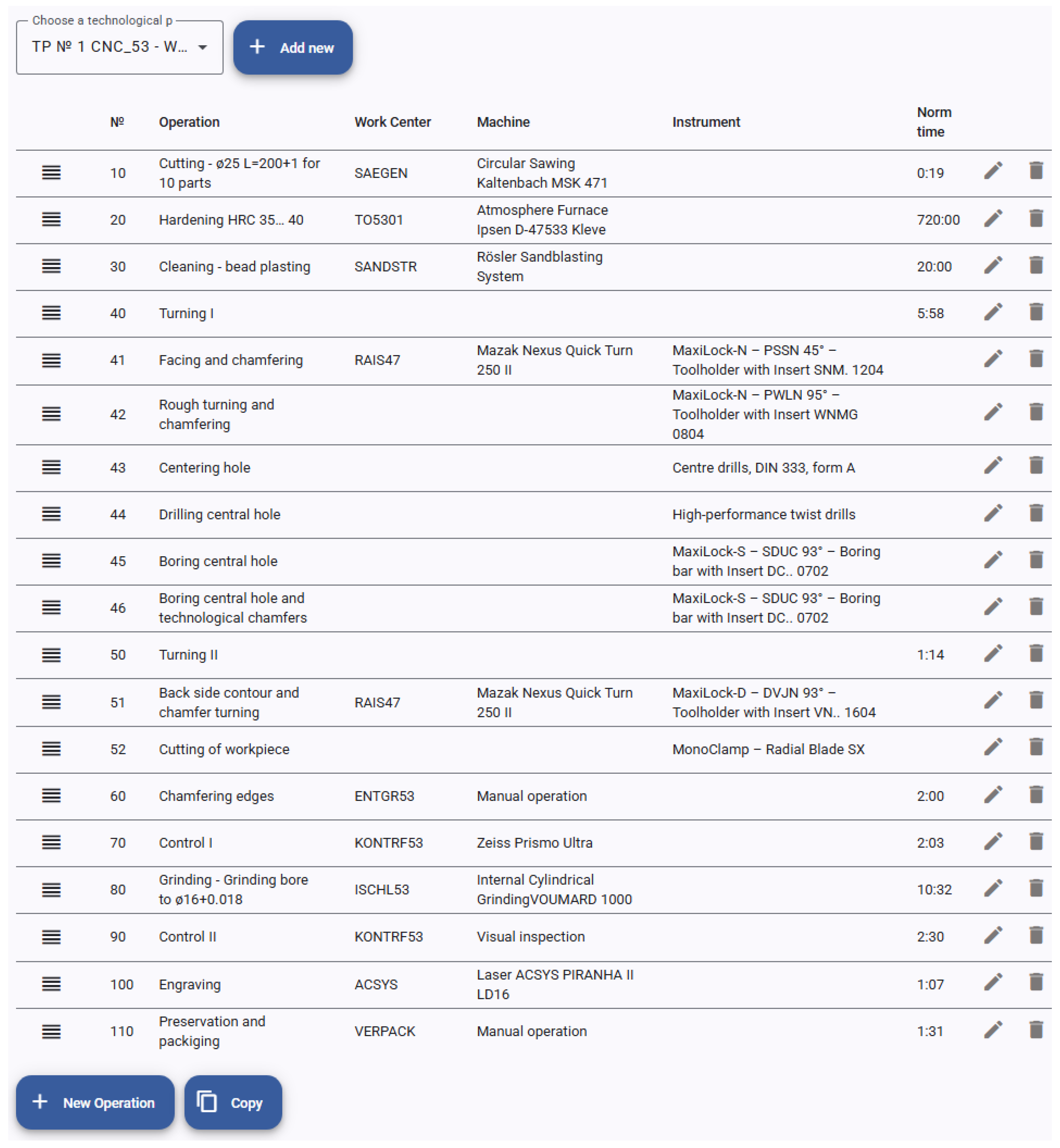Delete the Control I operation
The width and height of the screenshot is (1060, 1148).
1035,842
